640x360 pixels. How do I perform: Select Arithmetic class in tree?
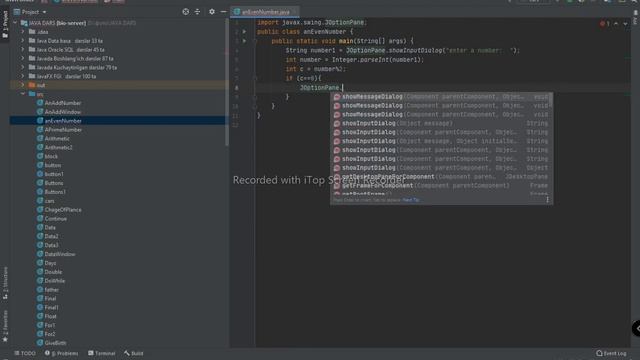pos(57,139)
